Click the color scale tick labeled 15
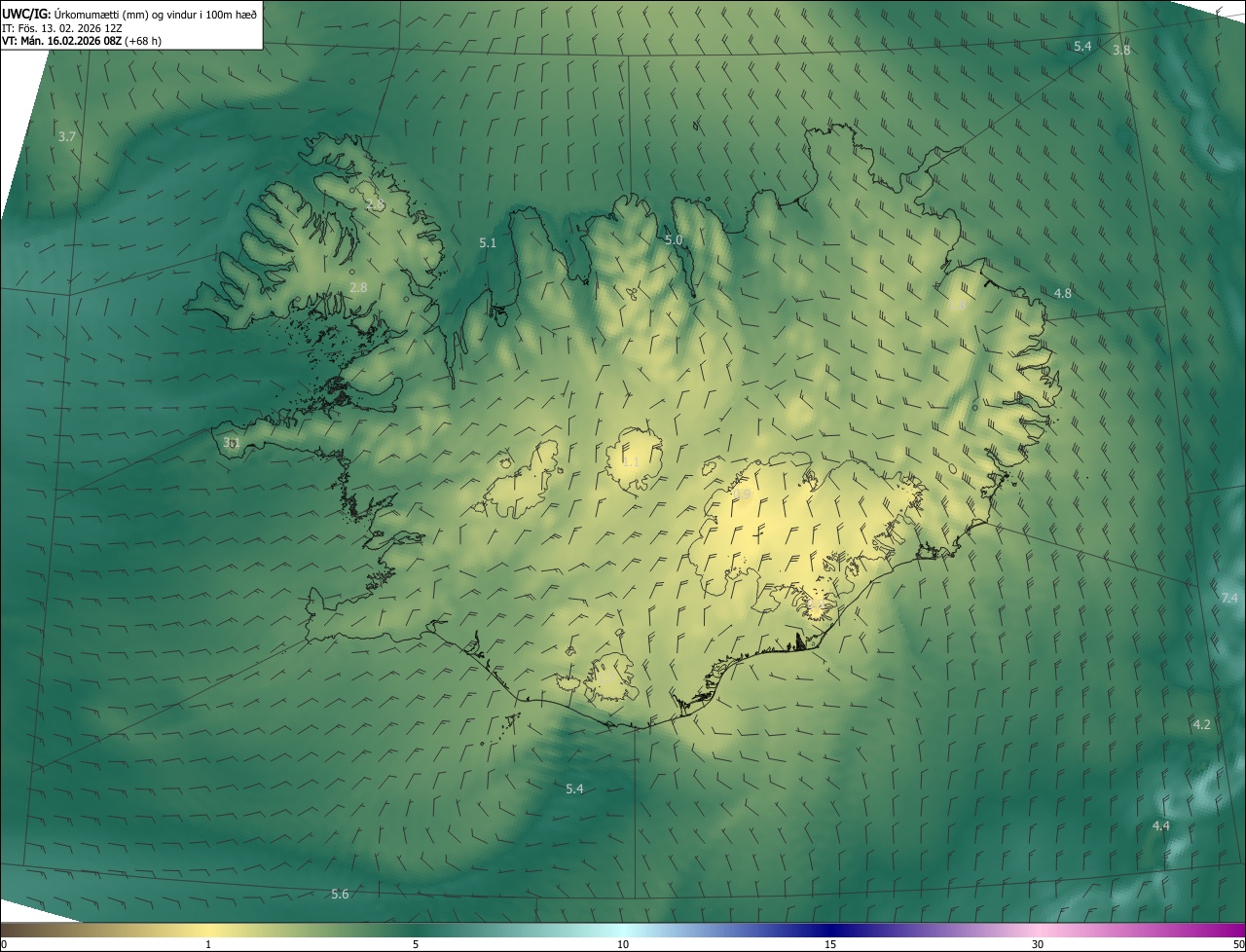Screen dimensions: 1246x952 pos(830,945)
